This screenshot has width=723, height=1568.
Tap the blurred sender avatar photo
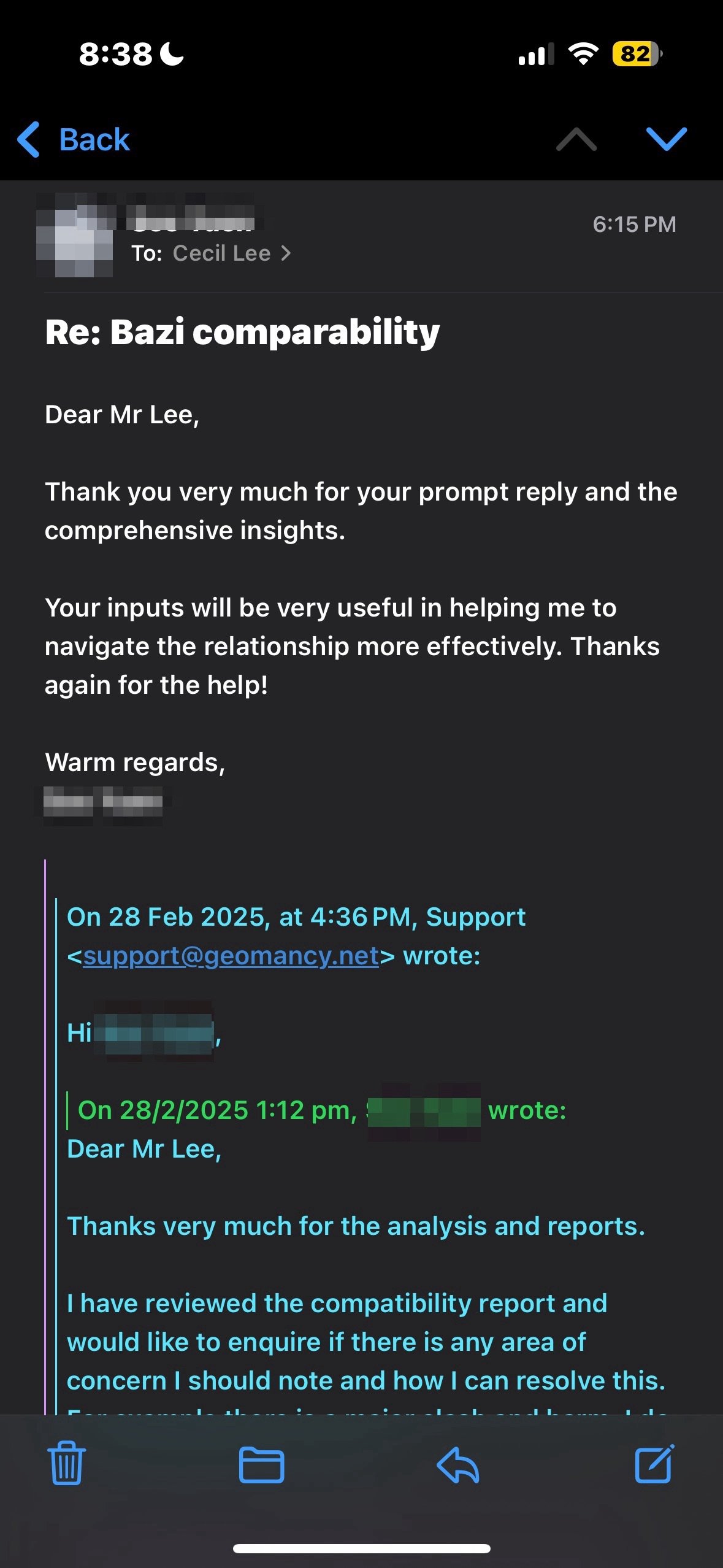[75, 234]
